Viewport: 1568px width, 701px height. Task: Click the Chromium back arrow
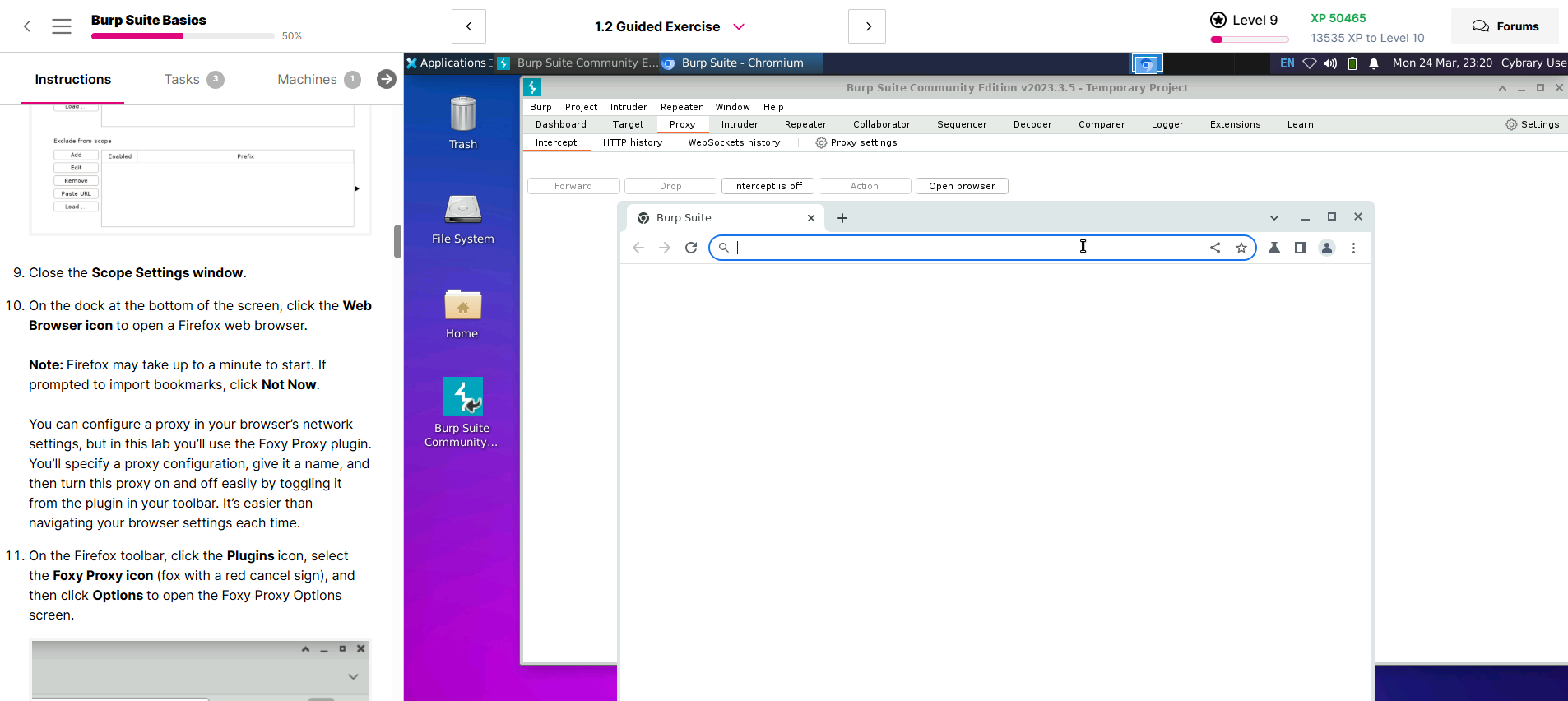point(638,248)
